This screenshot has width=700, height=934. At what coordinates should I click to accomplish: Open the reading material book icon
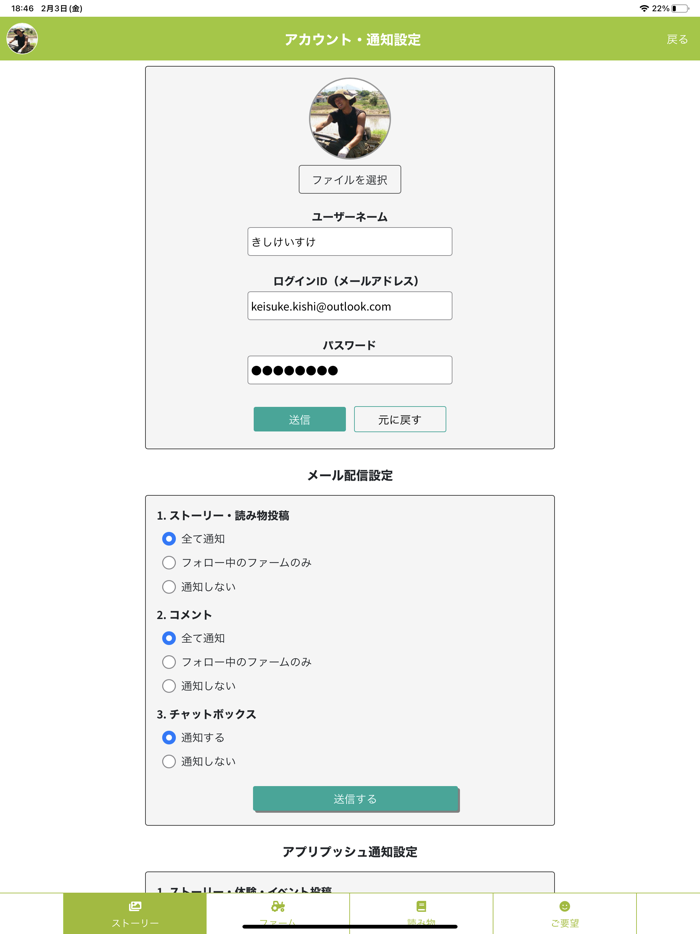(x=421, y=906)
